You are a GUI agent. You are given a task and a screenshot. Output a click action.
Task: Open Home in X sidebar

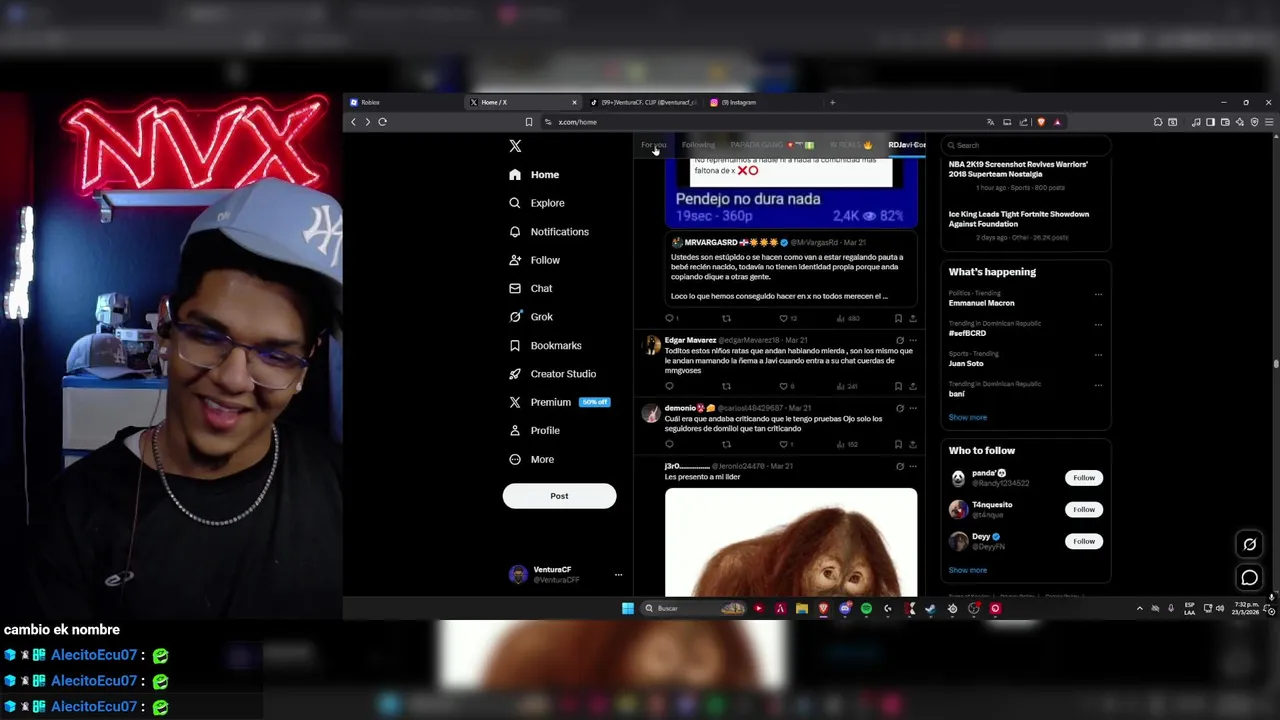(534, 175)
